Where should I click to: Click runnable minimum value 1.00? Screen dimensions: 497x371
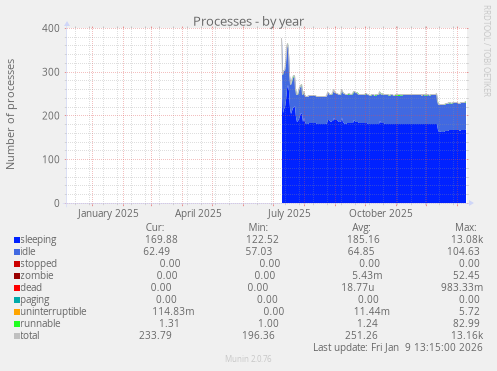tap(268, 323)
